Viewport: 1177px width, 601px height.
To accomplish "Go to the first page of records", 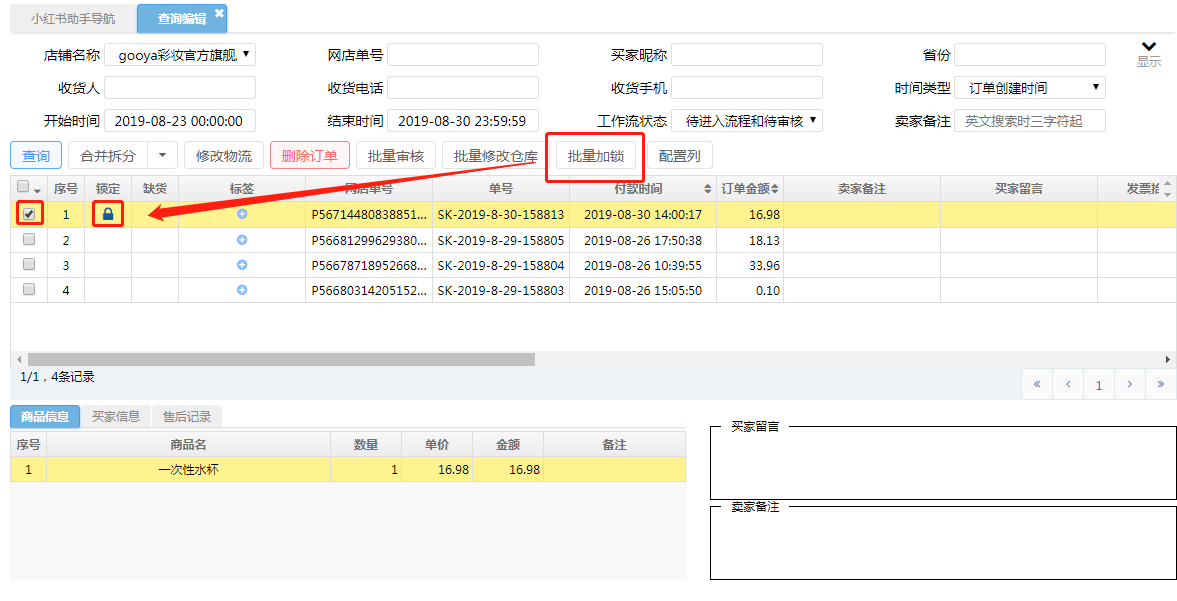I will [x=1037, y=384].
